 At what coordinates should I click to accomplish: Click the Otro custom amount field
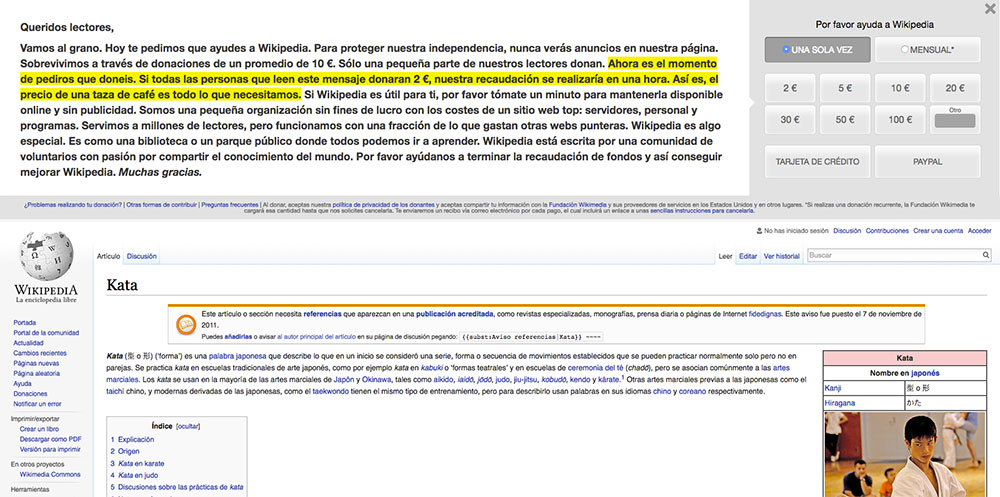[x=955, y=121]
